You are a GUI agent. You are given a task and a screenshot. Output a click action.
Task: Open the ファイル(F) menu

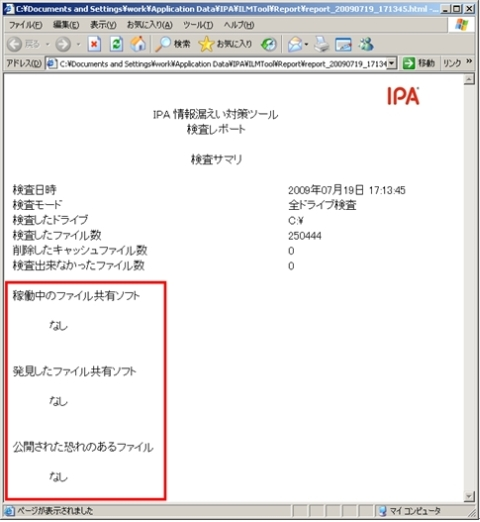point(25,25)
